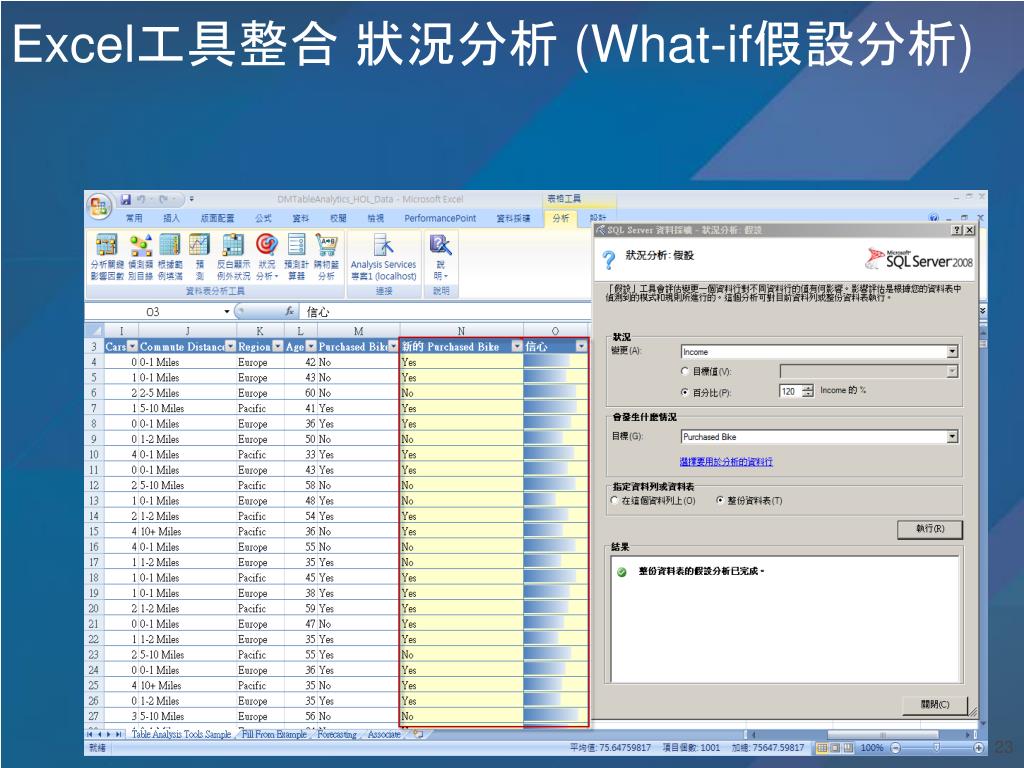Click the green completed checkmark result icon
The image size is (1024, 768).
click(622, 572)
